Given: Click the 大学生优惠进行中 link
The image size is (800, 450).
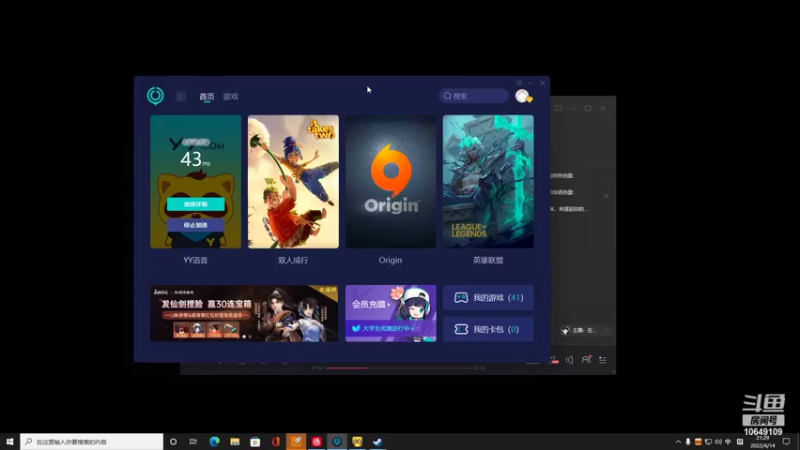Looking at the screenshot, I should (385, 328).
